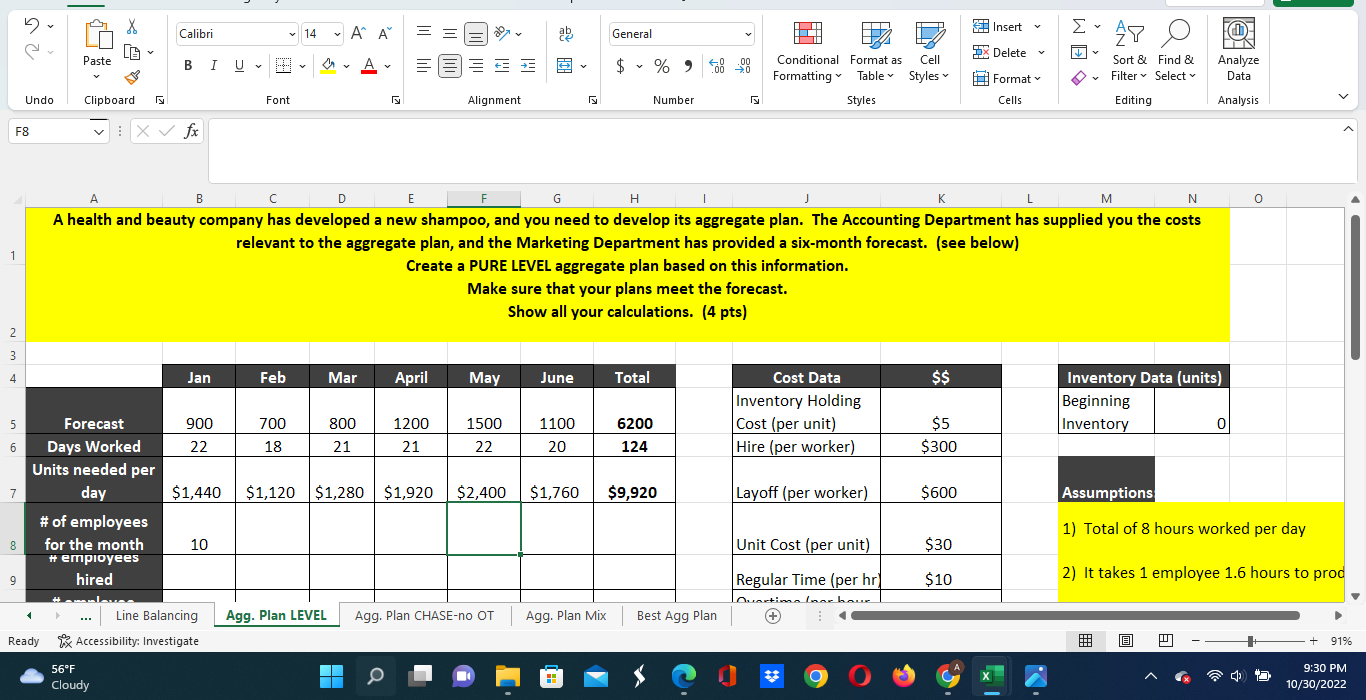
Task: Click Merge and Center icon
Action: (x=564, y=66)
